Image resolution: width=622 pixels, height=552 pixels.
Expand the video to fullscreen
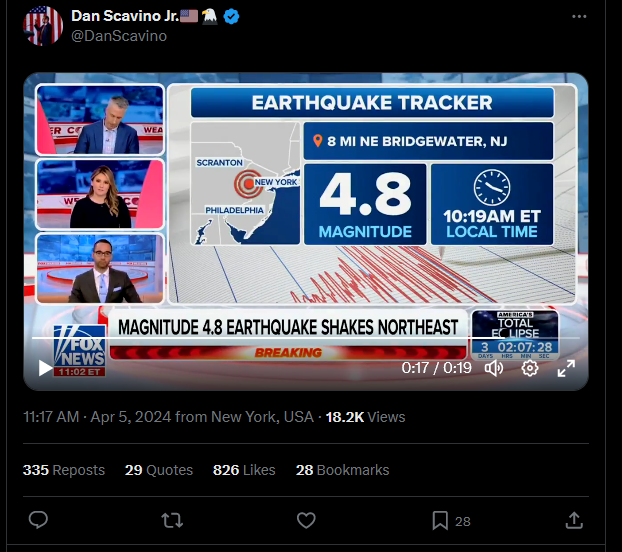tap(566, 368)
